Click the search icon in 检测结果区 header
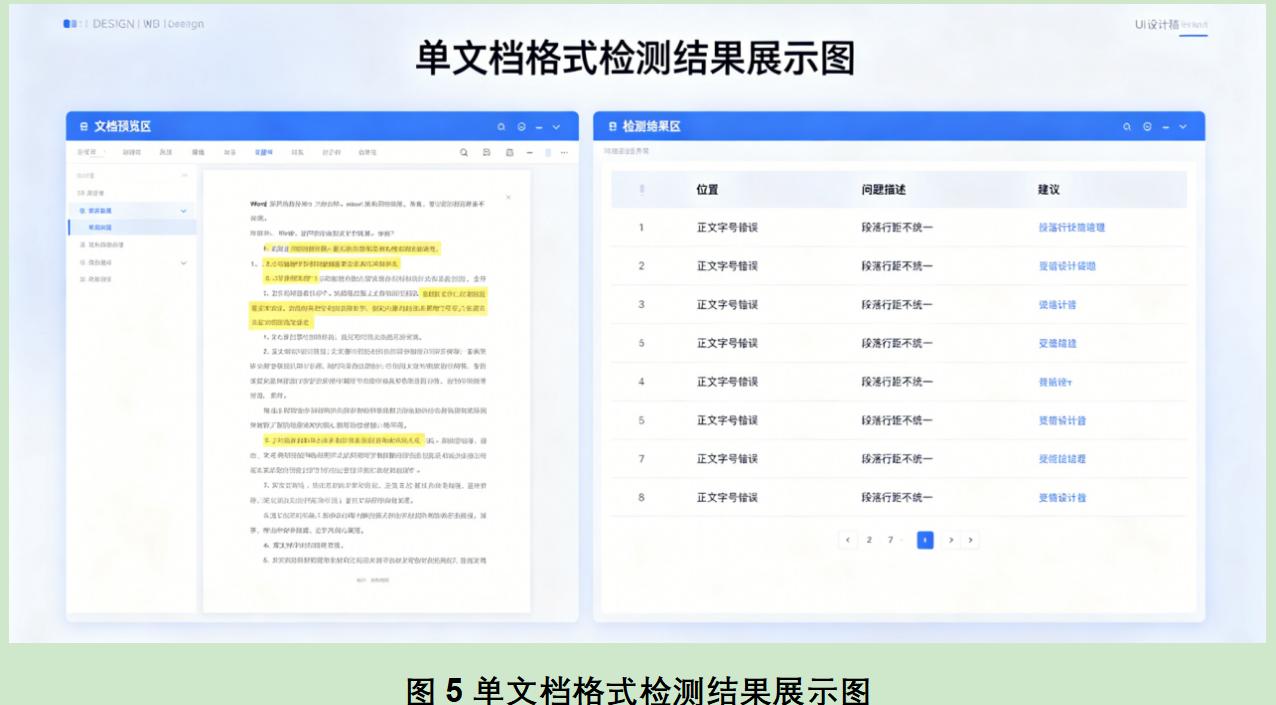 coord(1127,127)
